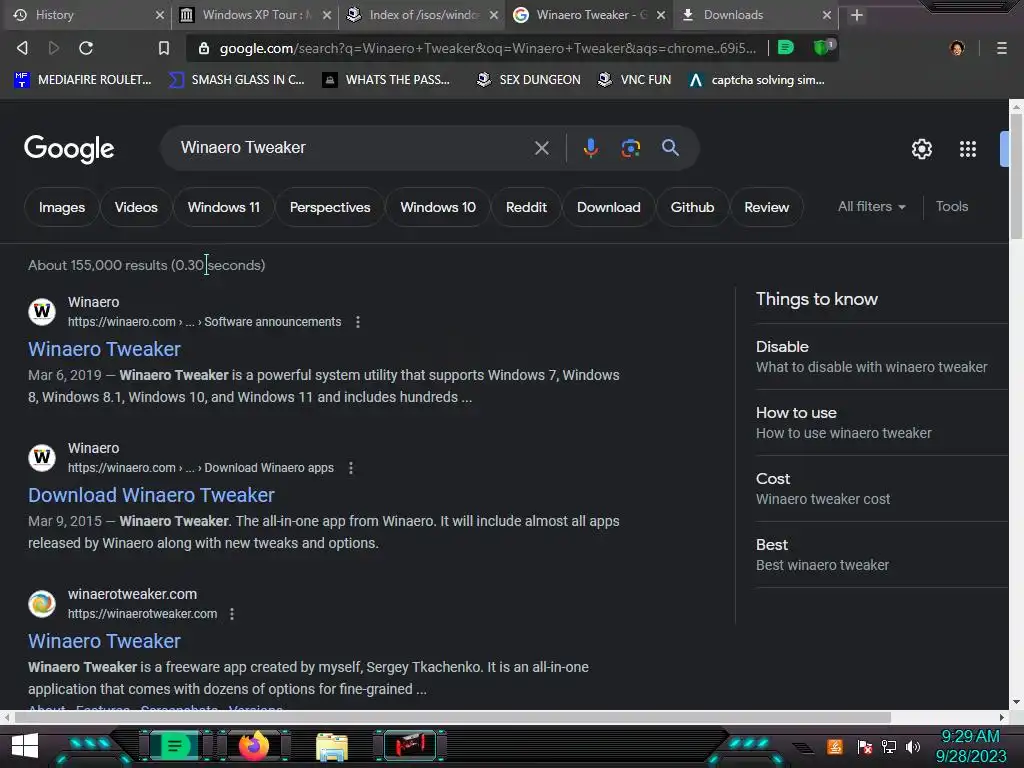Image resolution: width=1024 pixels, height=768 pixels.
Task: Open the Download Winaero Tweaker result link
Action: 151,495
